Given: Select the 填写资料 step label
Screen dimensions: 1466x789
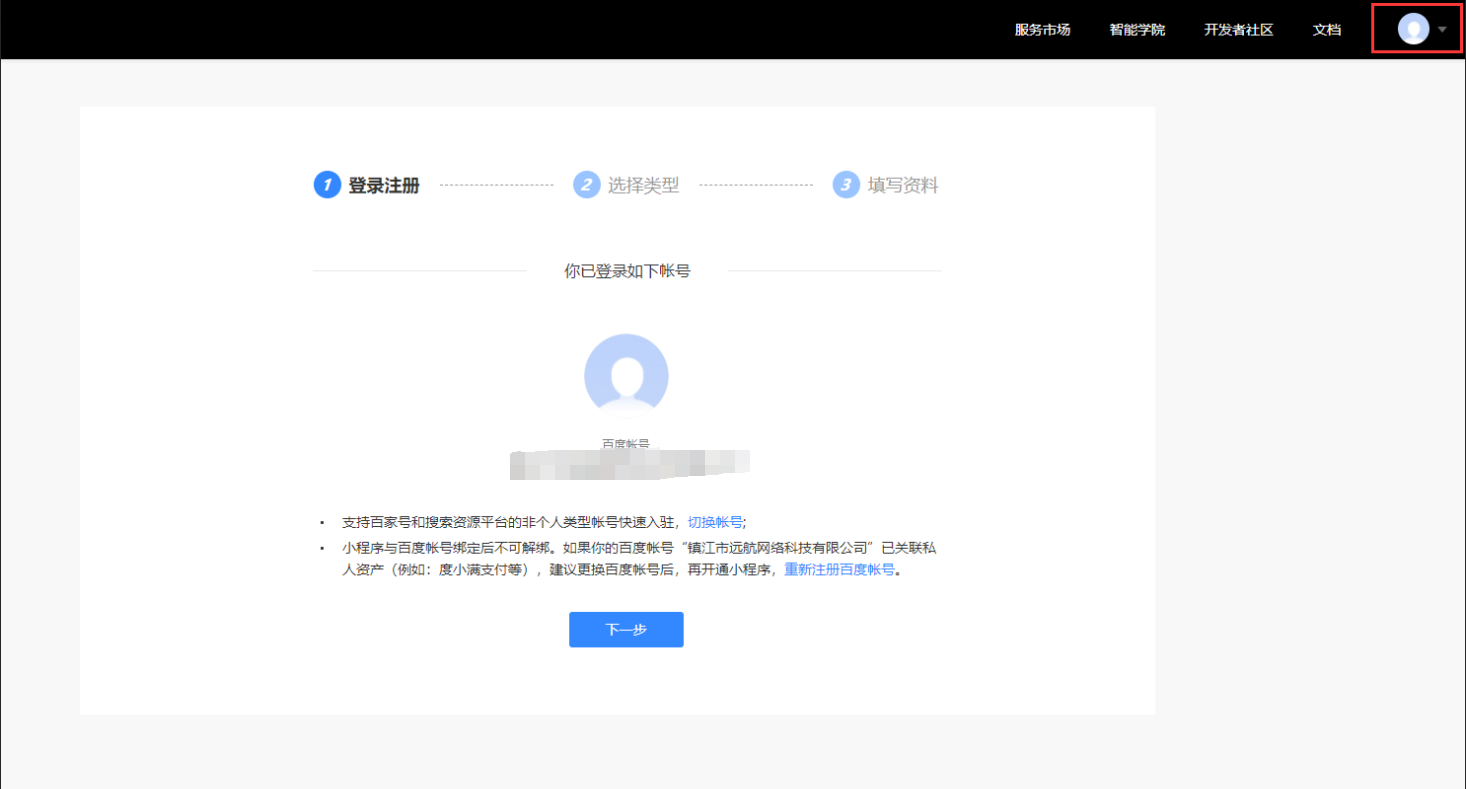Looking at the screenshot, I should [903, 185].
